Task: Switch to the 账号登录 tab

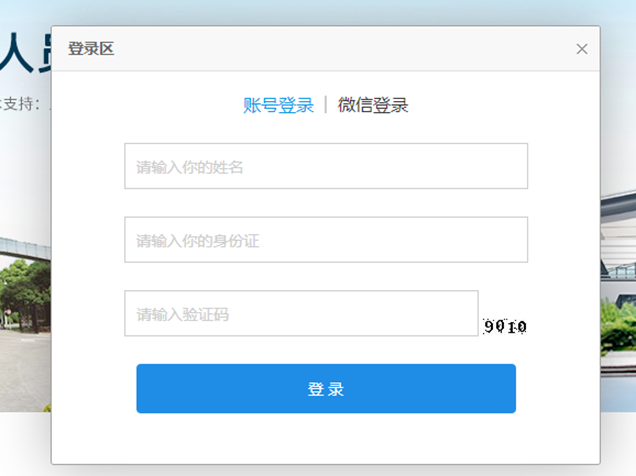Action: (x=278, y=106)
